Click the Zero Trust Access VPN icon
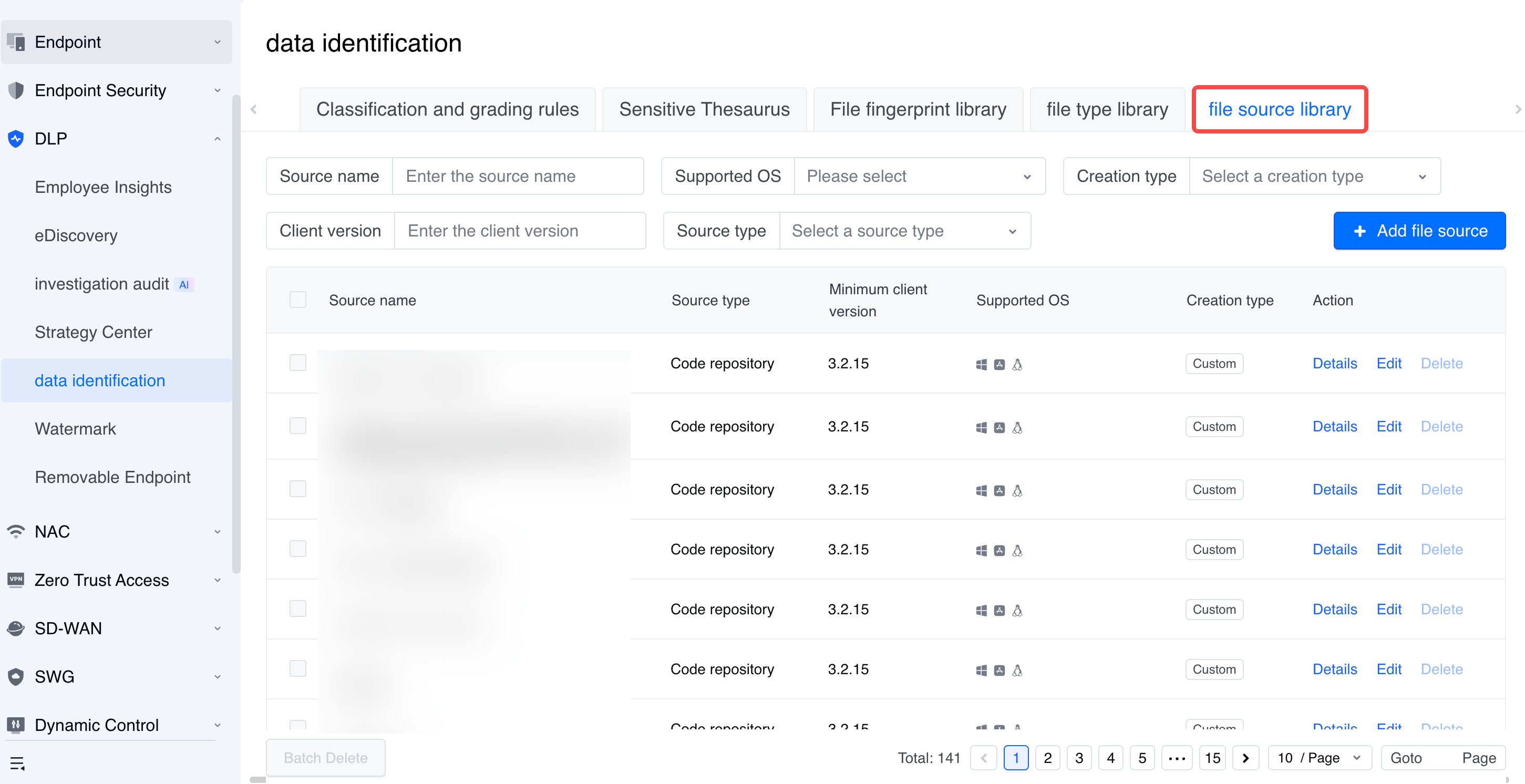Image resolution: width=1525 pixels, height=784 pixels. coord(16,579)
